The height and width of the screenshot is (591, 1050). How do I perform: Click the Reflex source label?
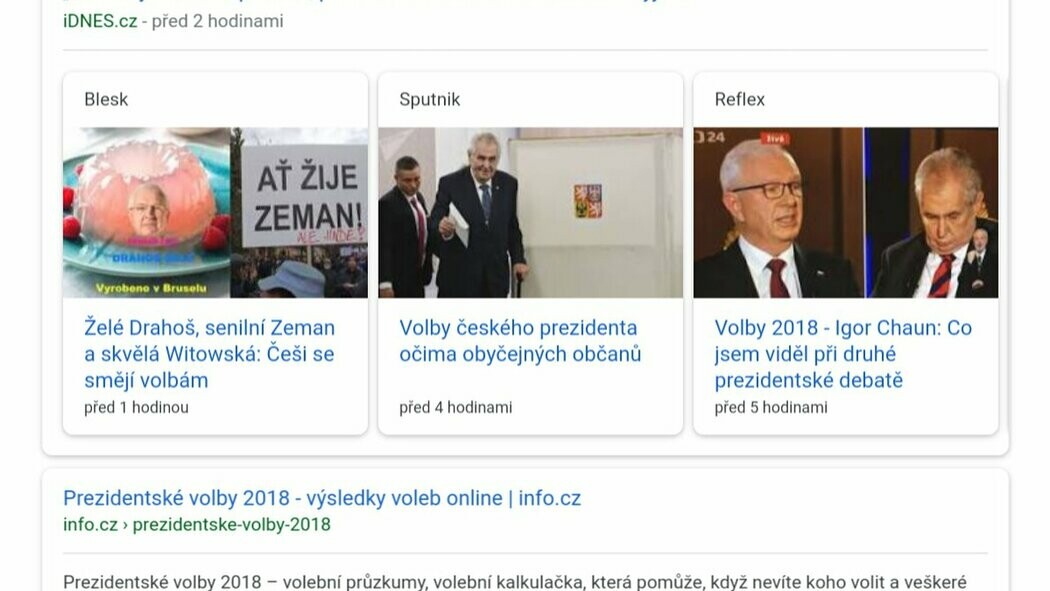click(739, 99)
